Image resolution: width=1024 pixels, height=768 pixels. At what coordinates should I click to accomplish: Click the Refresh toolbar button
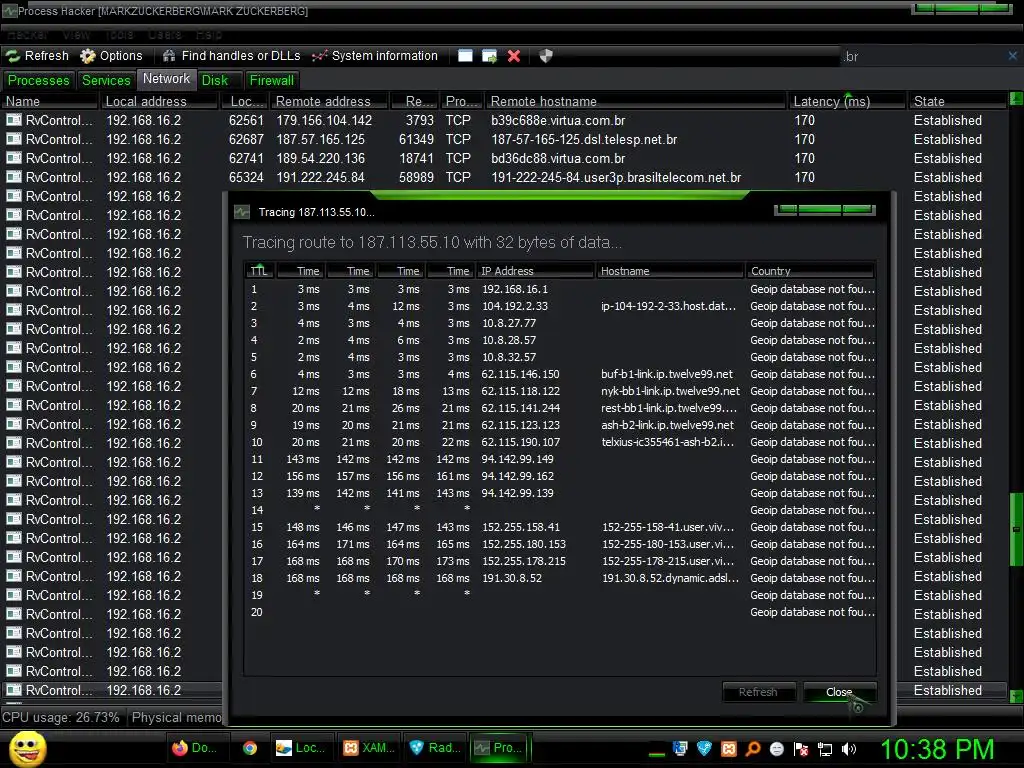point(38,56)
